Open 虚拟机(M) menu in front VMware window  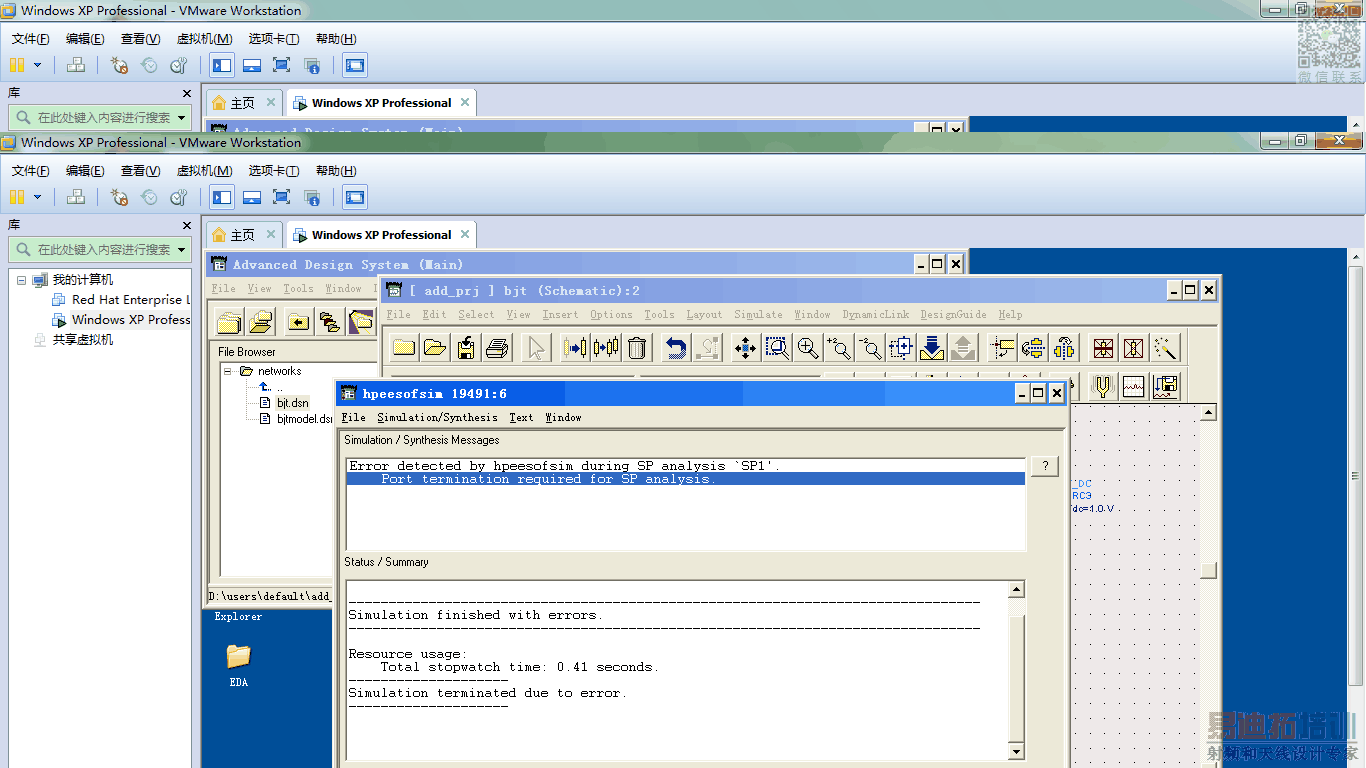[204, 171]
